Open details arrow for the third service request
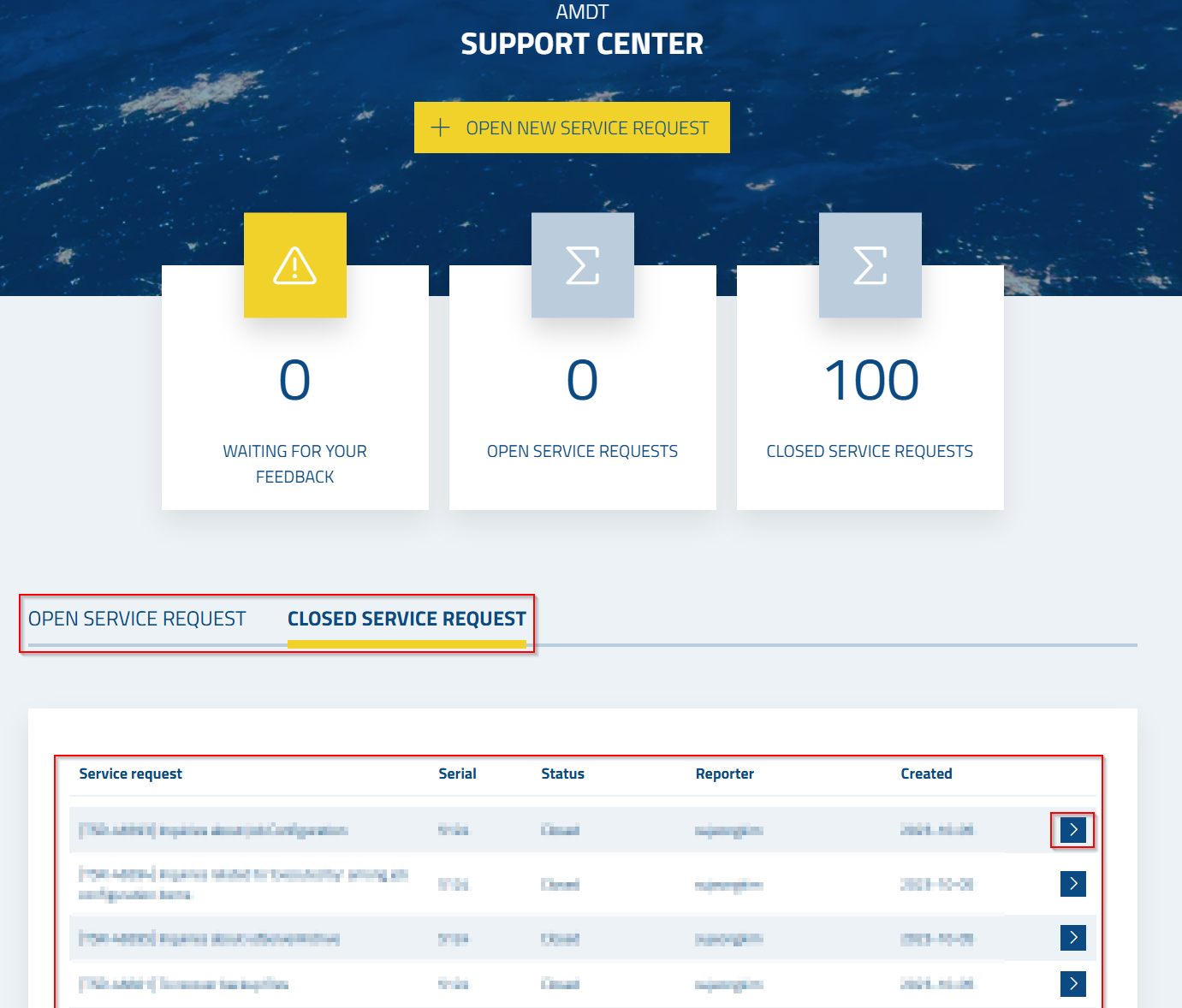The width and height of the screenshot is (1182, 1008). tap(1072, 937)
